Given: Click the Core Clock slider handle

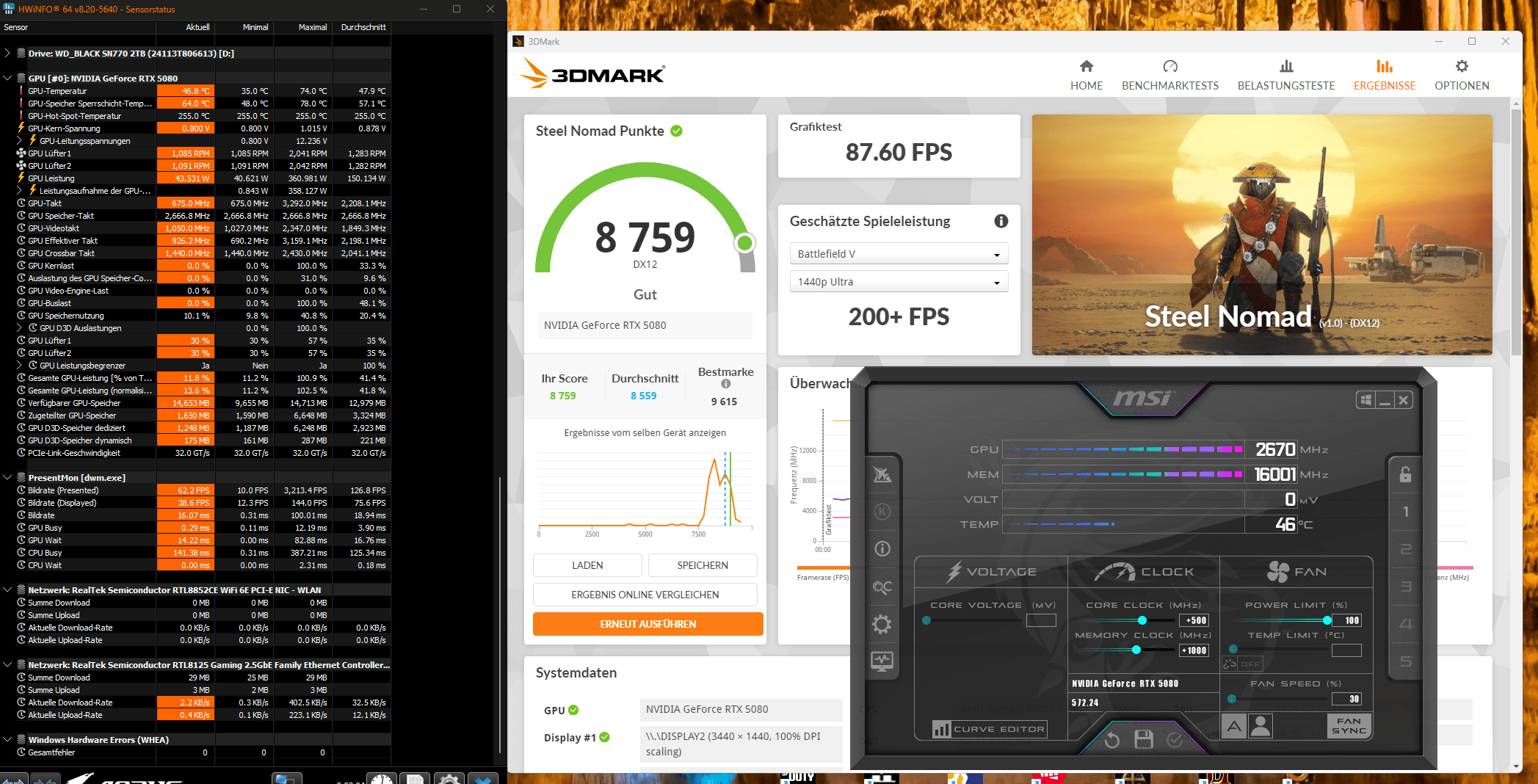Looking at the screenshot, I should click(1142, 620).
